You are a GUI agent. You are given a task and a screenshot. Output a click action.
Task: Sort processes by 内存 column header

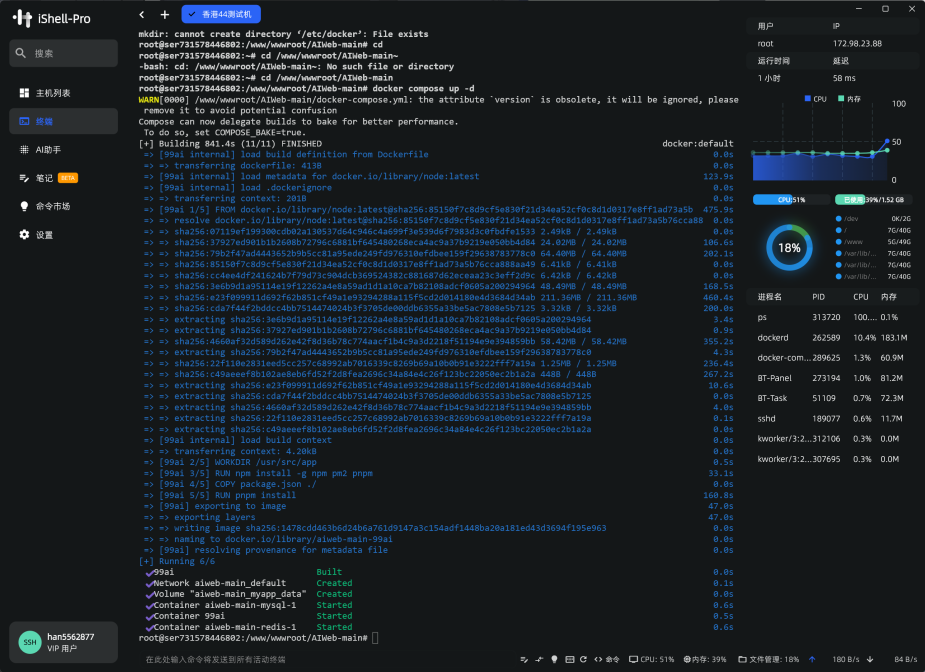tap(888, 297)
